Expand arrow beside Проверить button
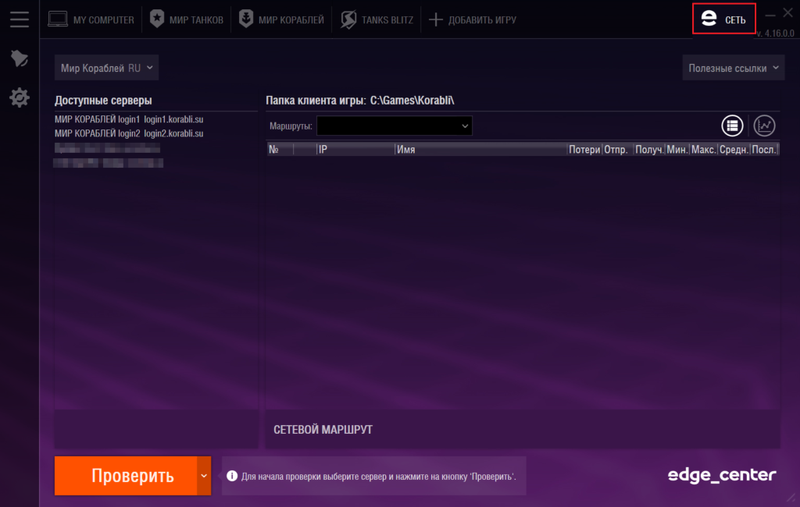 pos(204,475)
